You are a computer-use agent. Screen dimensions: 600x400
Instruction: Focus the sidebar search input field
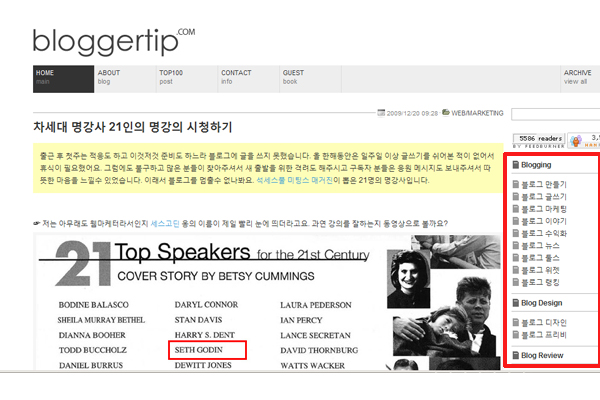point(556,114)
